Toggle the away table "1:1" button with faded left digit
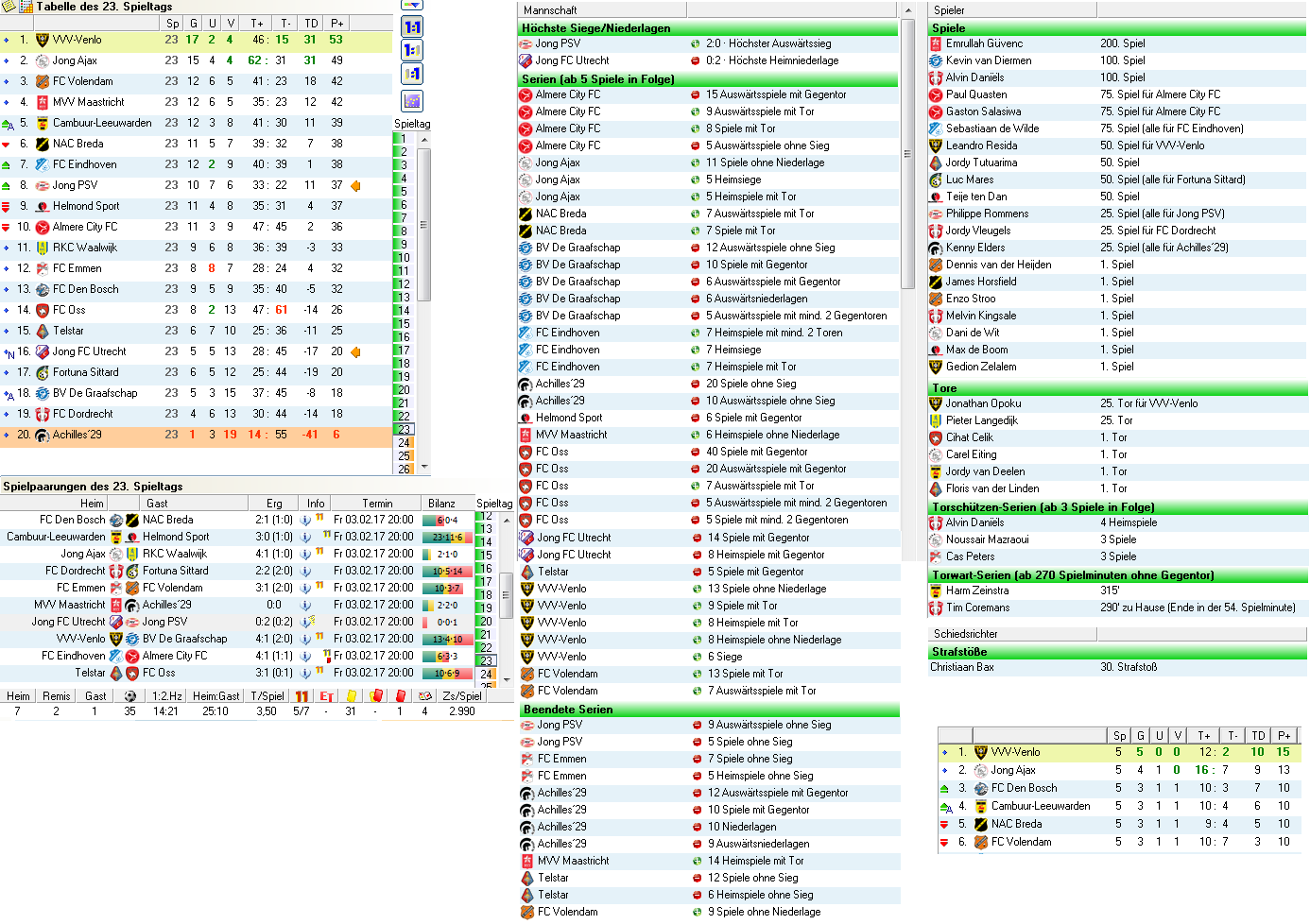1310x924 pixels. [x=412, y=74]
